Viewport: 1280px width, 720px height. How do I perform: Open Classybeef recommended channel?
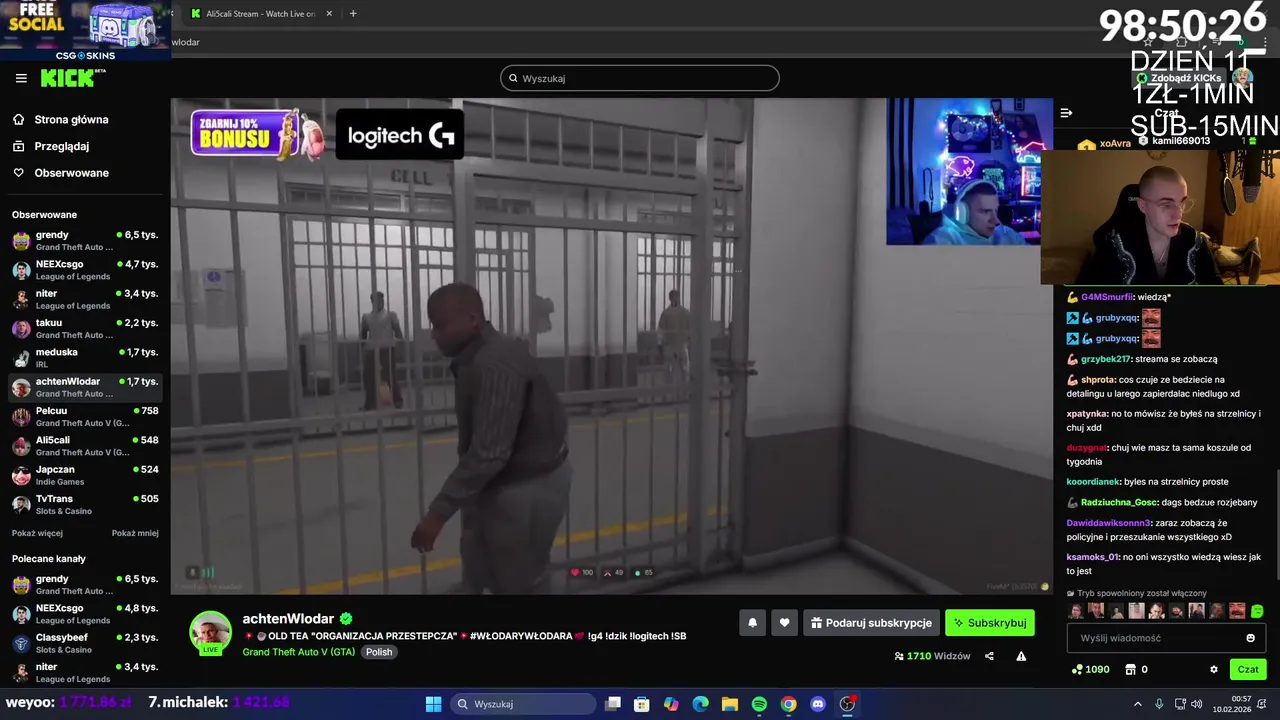click(x=85, y=643)
